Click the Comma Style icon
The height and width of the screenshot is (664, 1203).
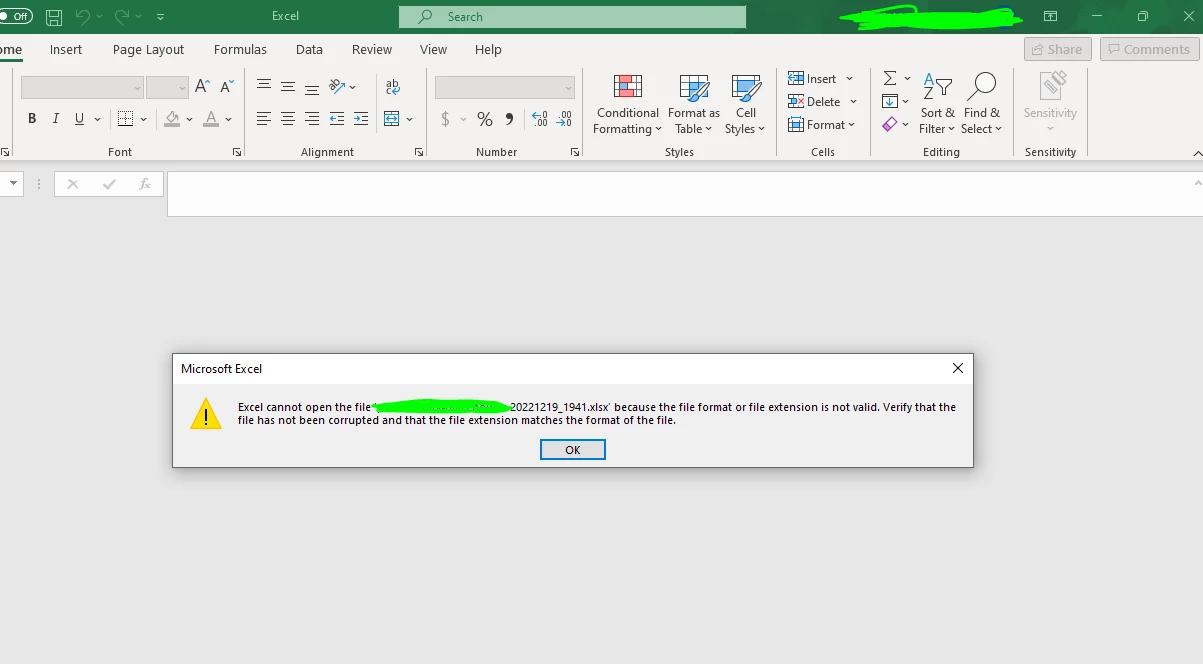click(509, 119)
